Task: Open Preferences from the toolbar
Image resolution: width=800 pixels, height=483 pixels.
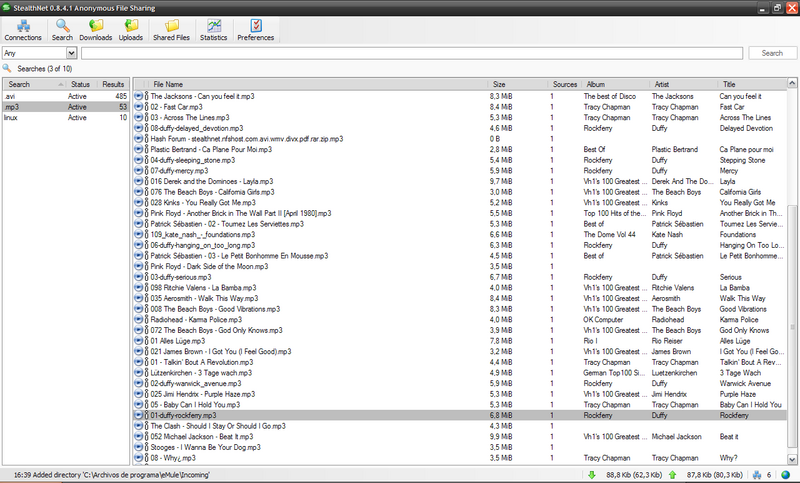Action: click(x=256, y=29)
